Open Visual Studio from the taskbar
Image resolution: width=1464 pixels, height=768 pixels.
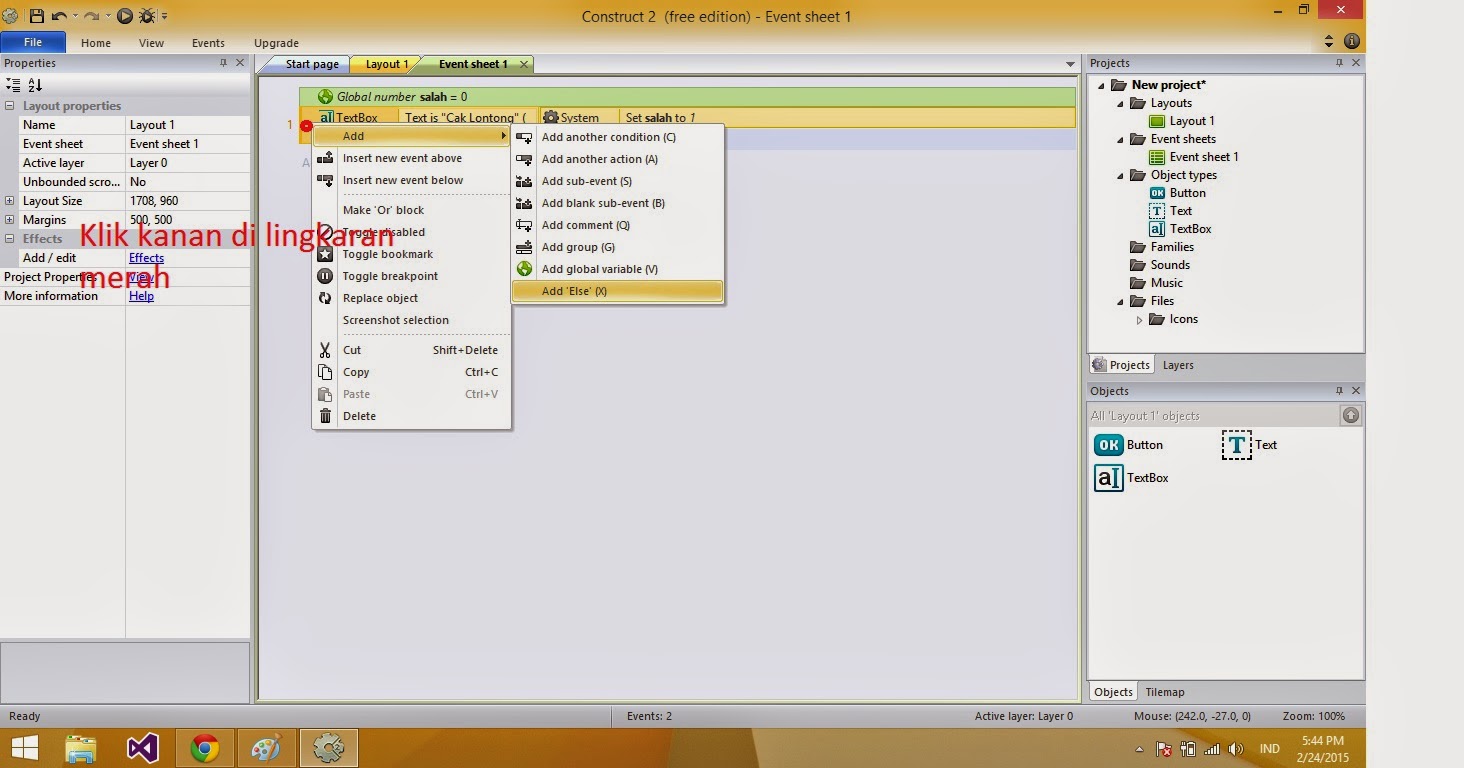pyautogui.click(x=143, y=748)
